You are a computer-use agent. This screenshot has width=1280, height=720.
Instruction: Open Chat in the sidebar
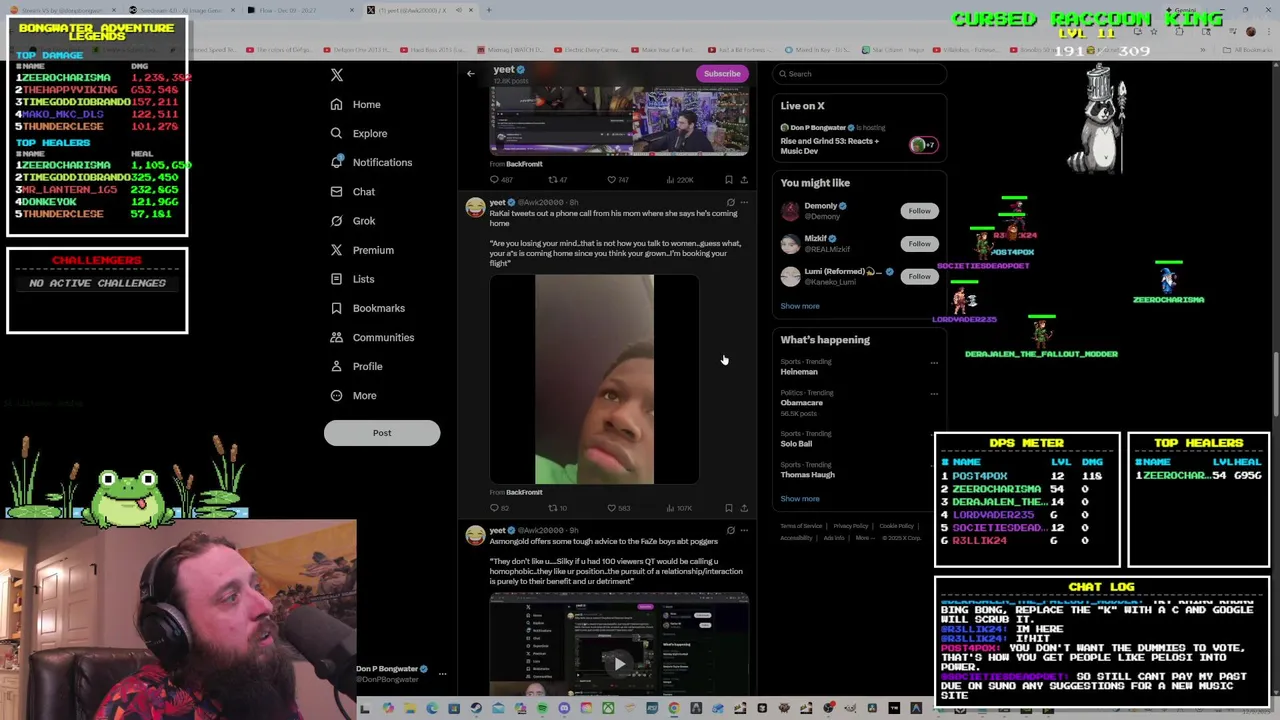click(353, 191)
